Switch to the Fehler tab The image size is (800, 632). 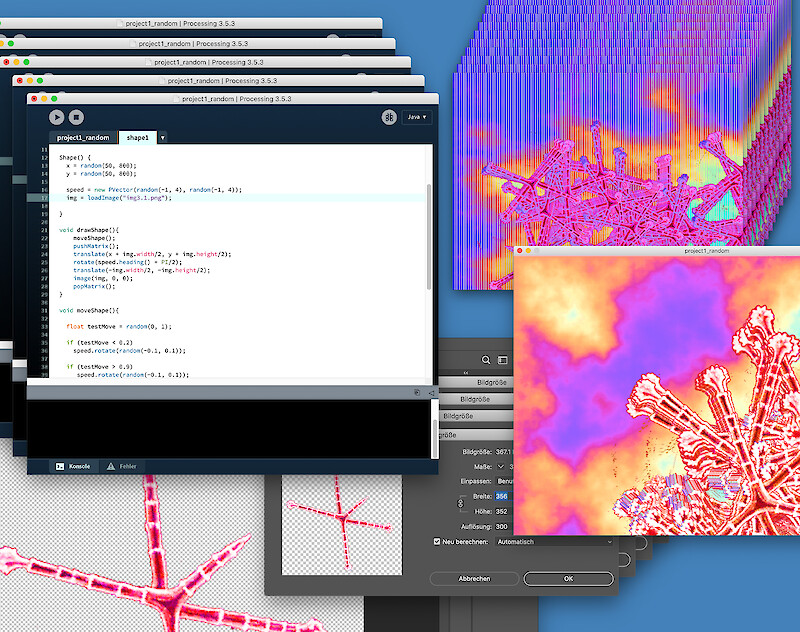(122, 466)
